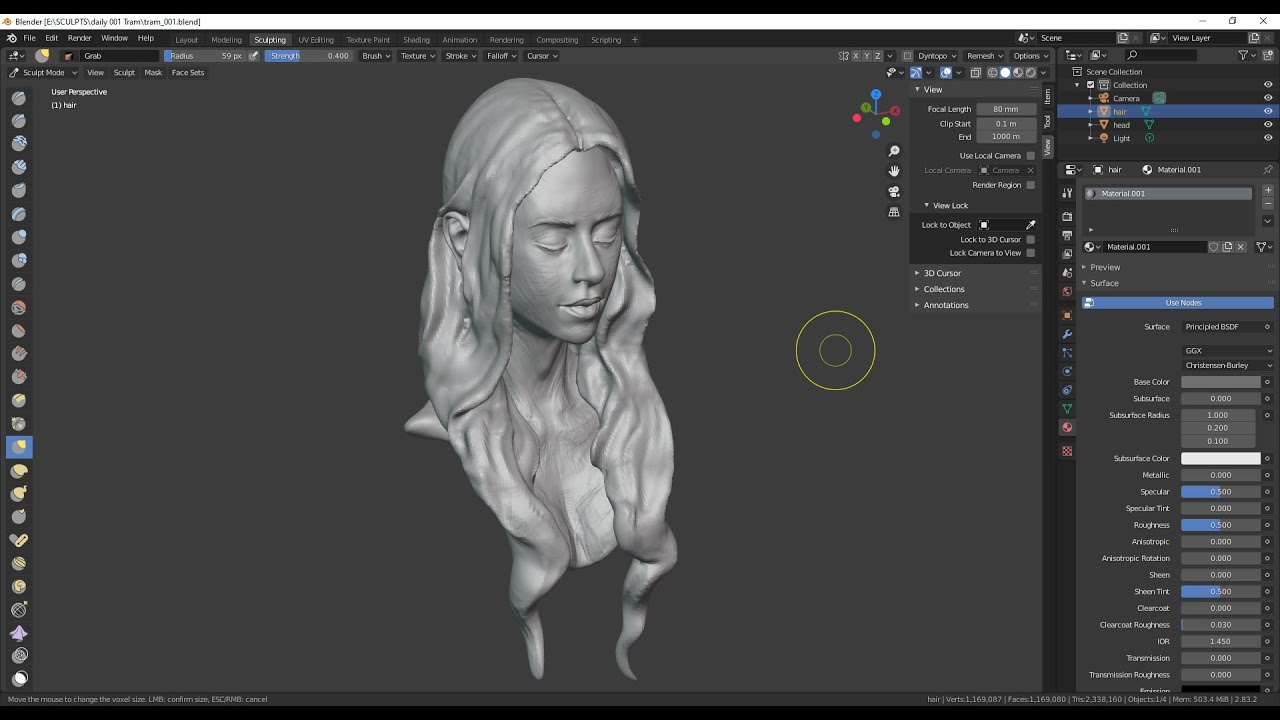Switch to the Modeling workspace tab
The height and width of the screenshot is (720, 1280).
[x=226, y=40]
